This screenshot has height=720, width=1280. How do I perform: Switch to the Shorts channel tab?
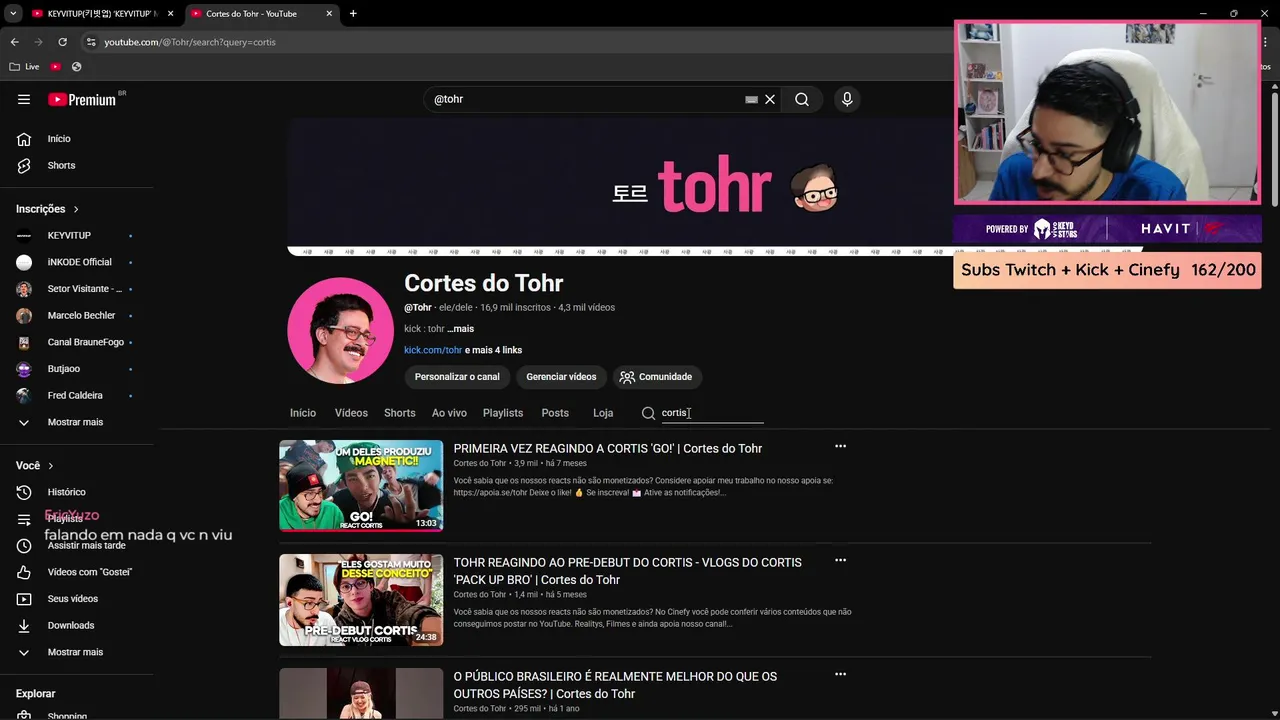400,413
